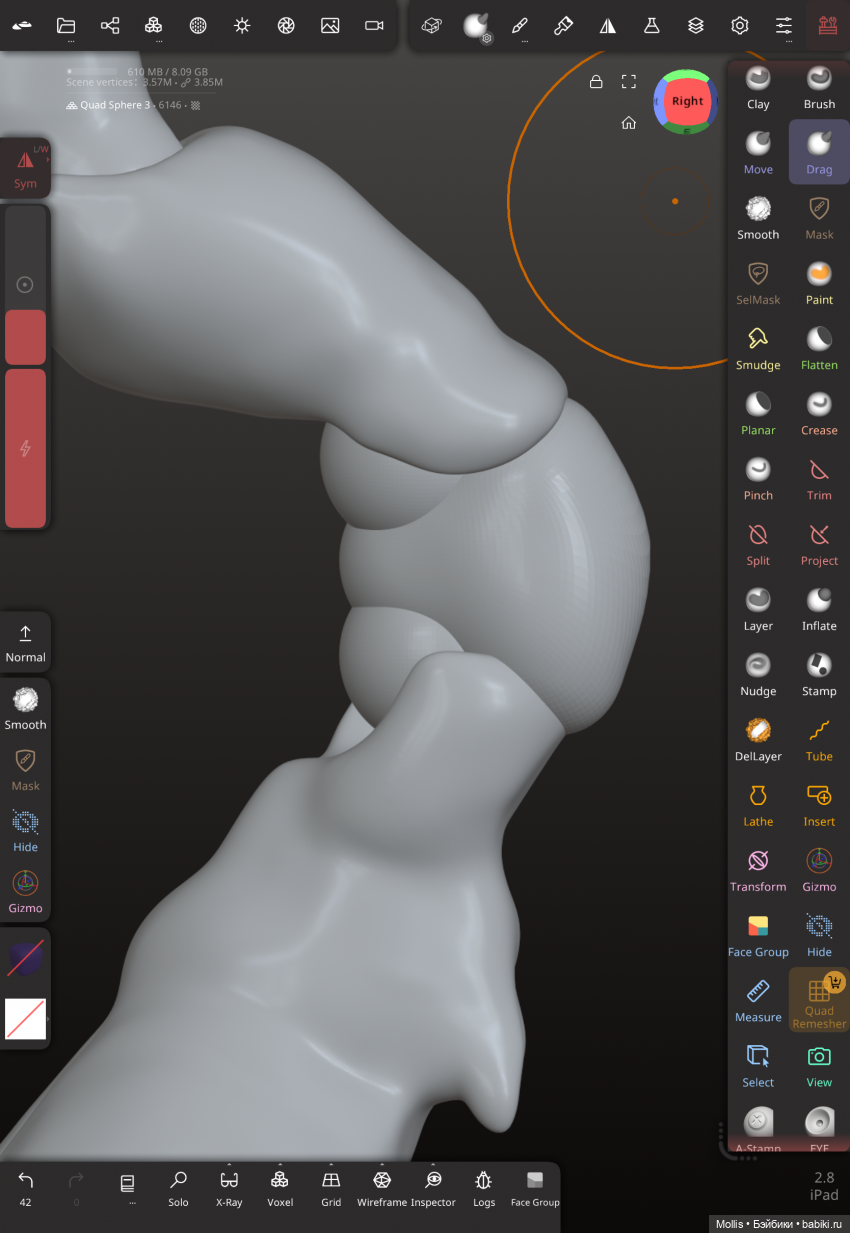Reset camera with the home button

tap(629, 123)
